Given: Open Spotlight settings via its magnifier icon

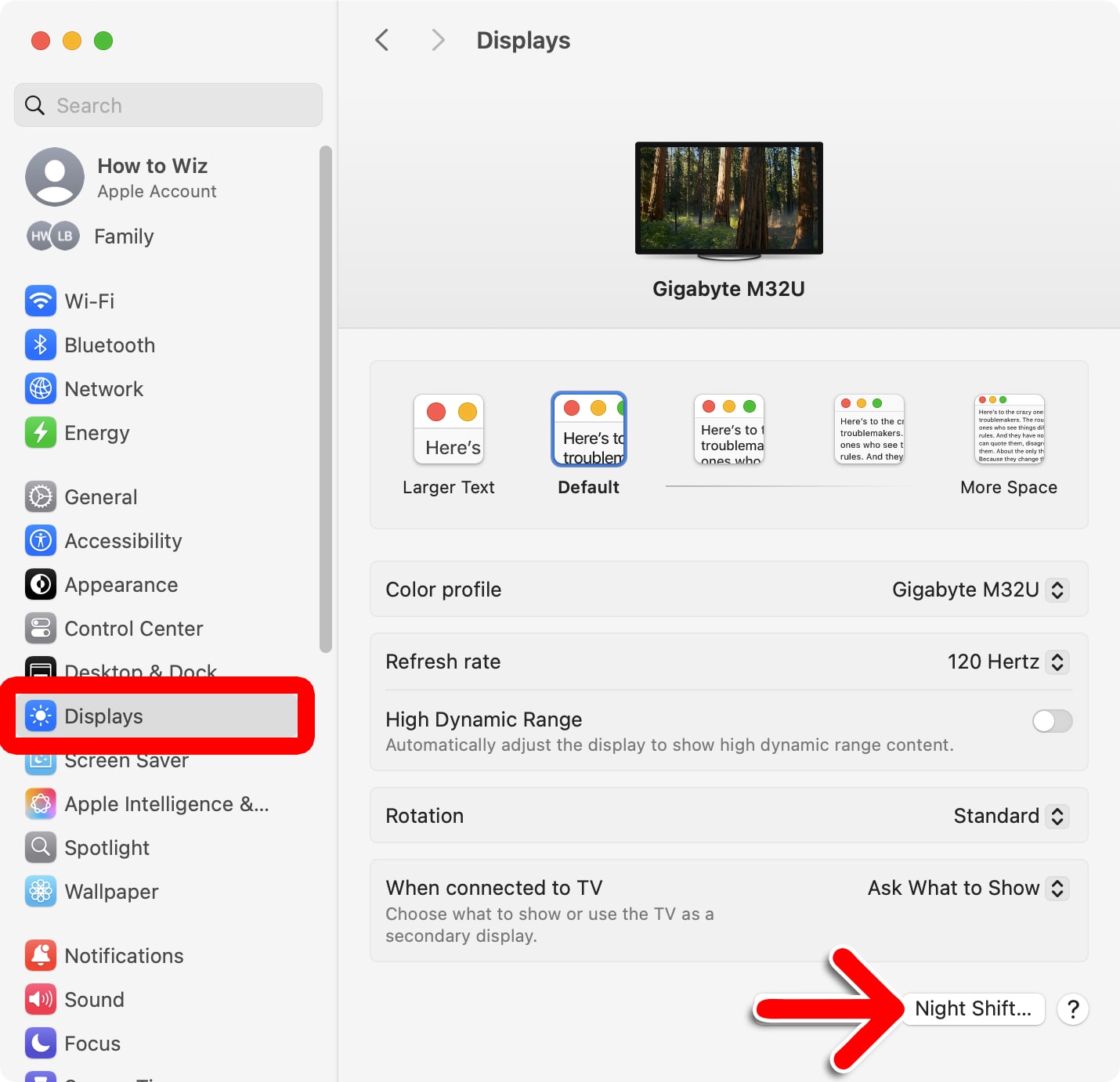Looking at the screenshot, I should [x=41, y=847].
